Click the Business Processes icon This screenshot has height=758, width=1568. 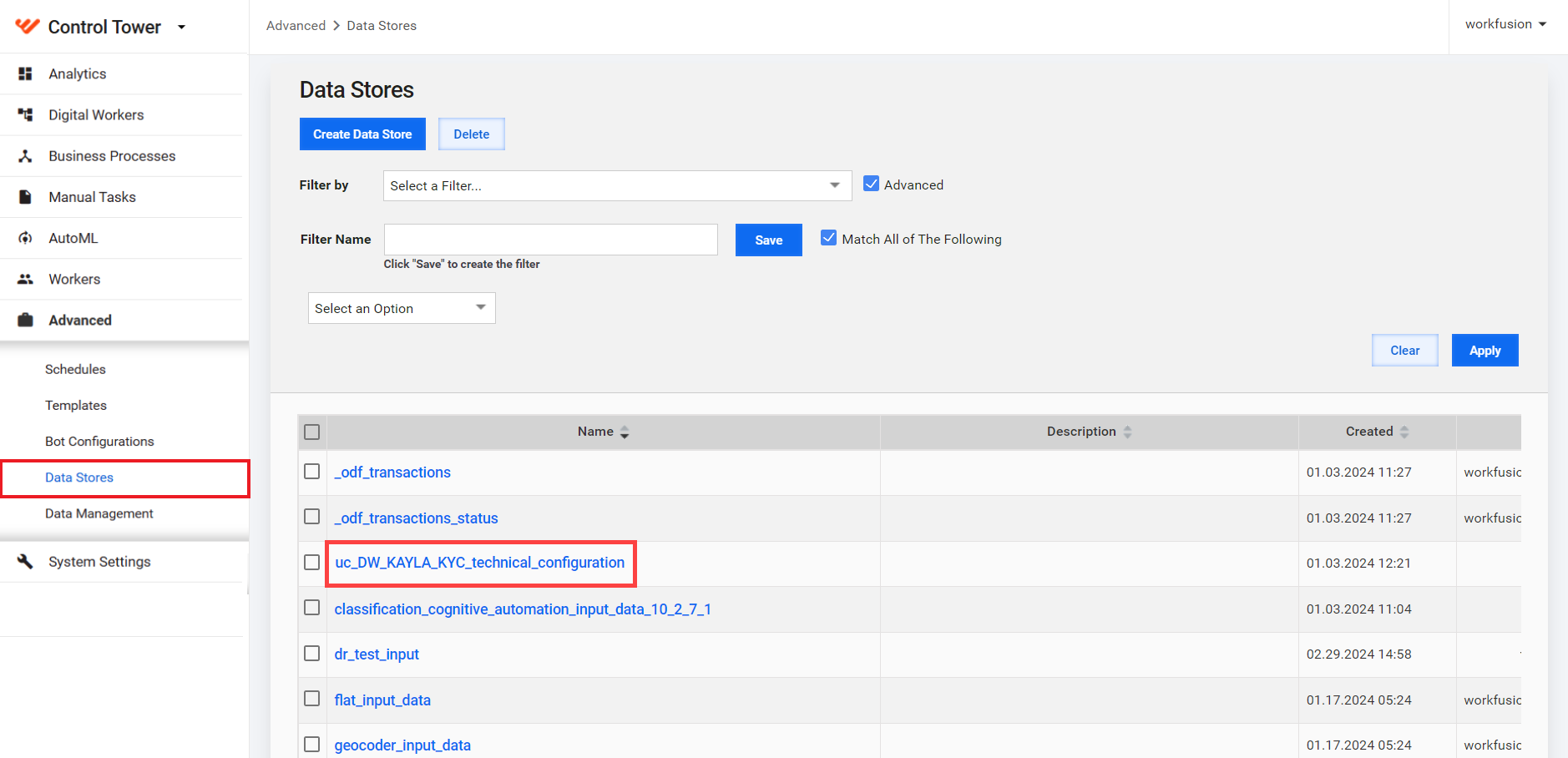coord(25,156)
